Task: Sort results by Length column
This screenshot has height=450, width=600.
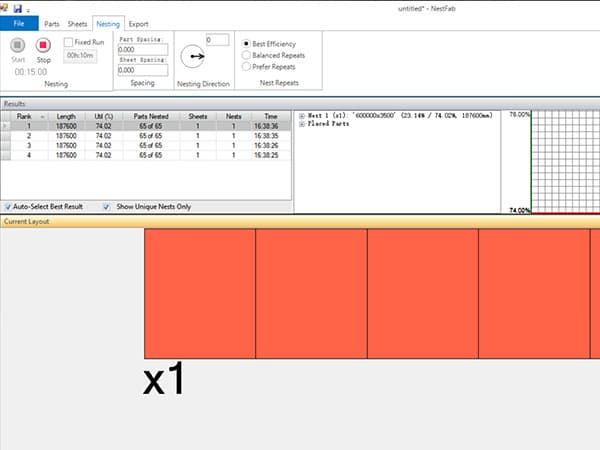Action: 66,116
